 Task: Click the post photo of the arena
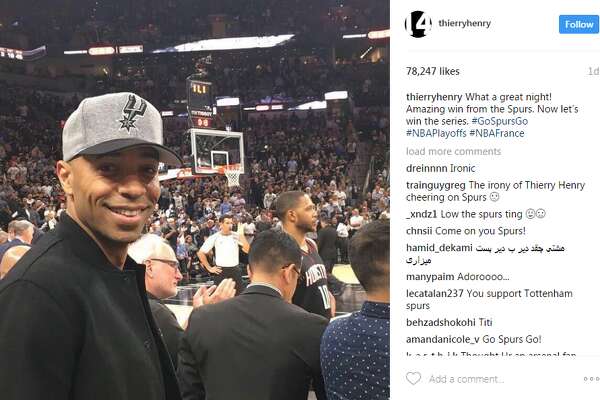coord(195,200)
